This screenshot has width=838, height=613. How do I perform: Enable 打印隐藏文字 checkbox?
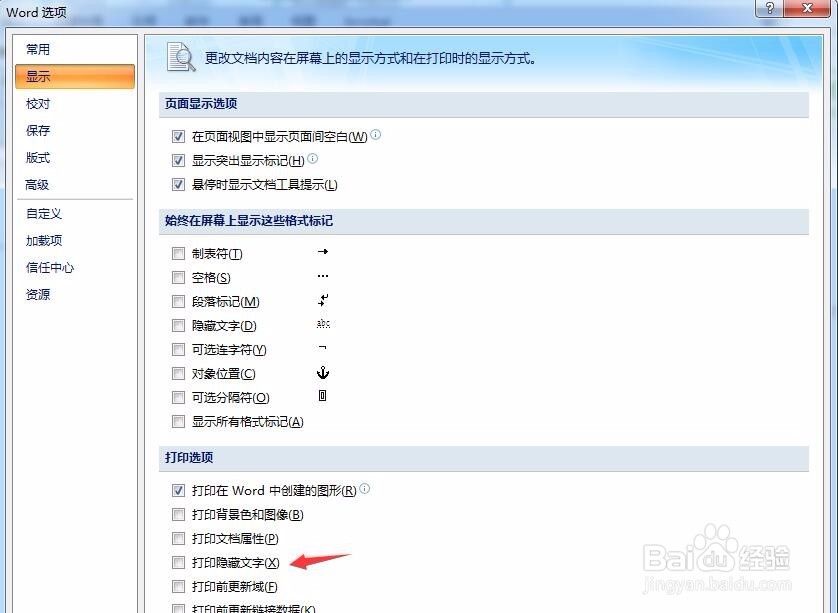[179, 562]
